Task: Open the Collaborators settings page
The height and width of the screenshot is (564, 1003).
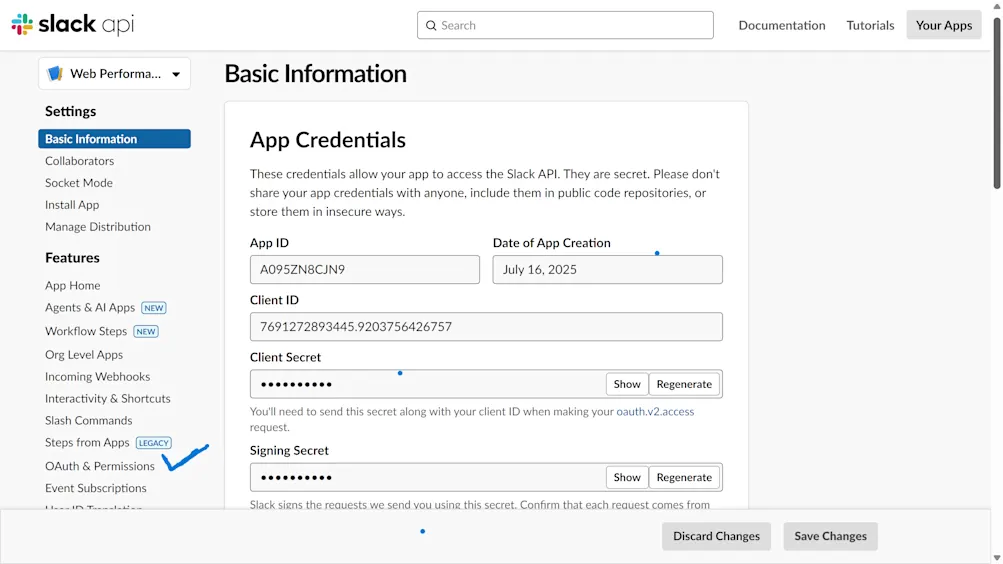Action: pos(79,161)
